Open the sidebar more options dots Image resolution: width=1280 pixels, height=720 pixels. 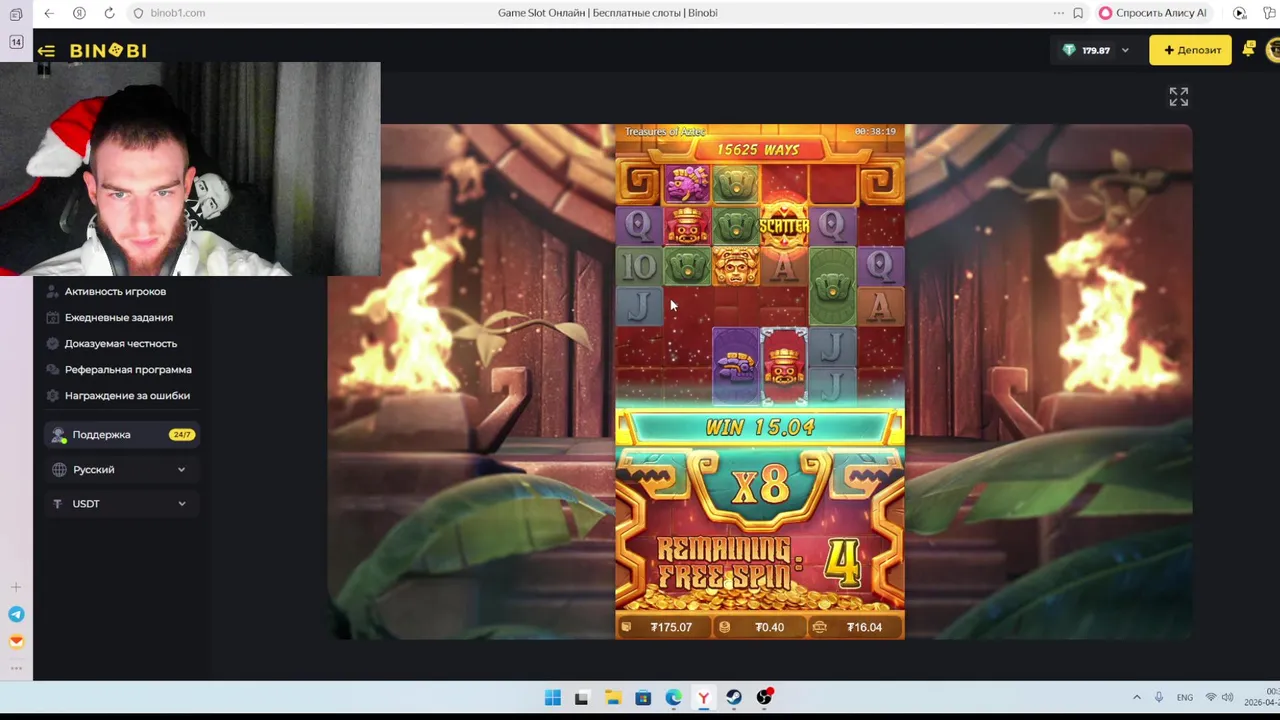(16, 668)
